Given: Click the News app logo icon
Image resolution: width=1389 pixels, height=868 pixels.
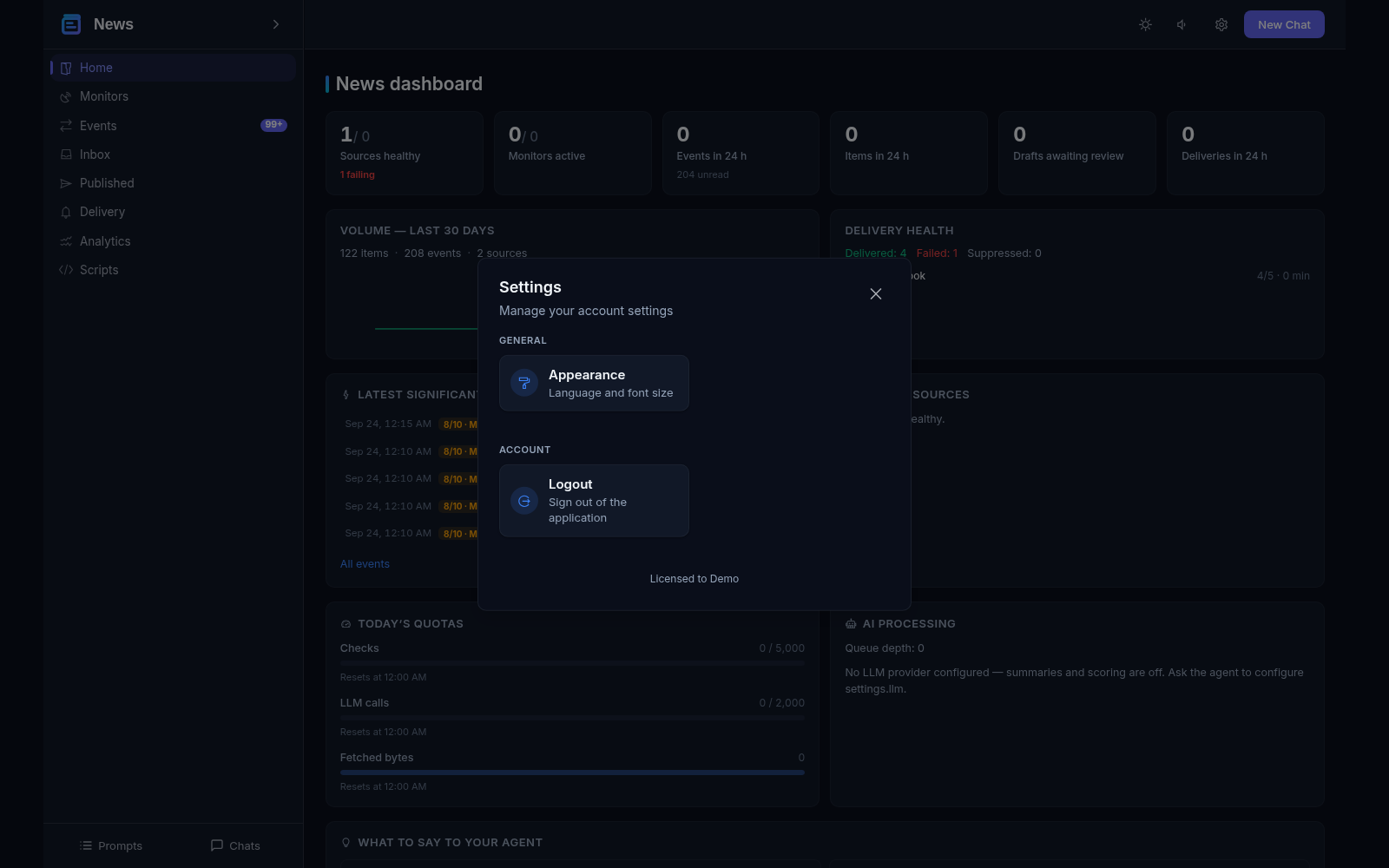Looking at the screenshot, I should 71,24.
